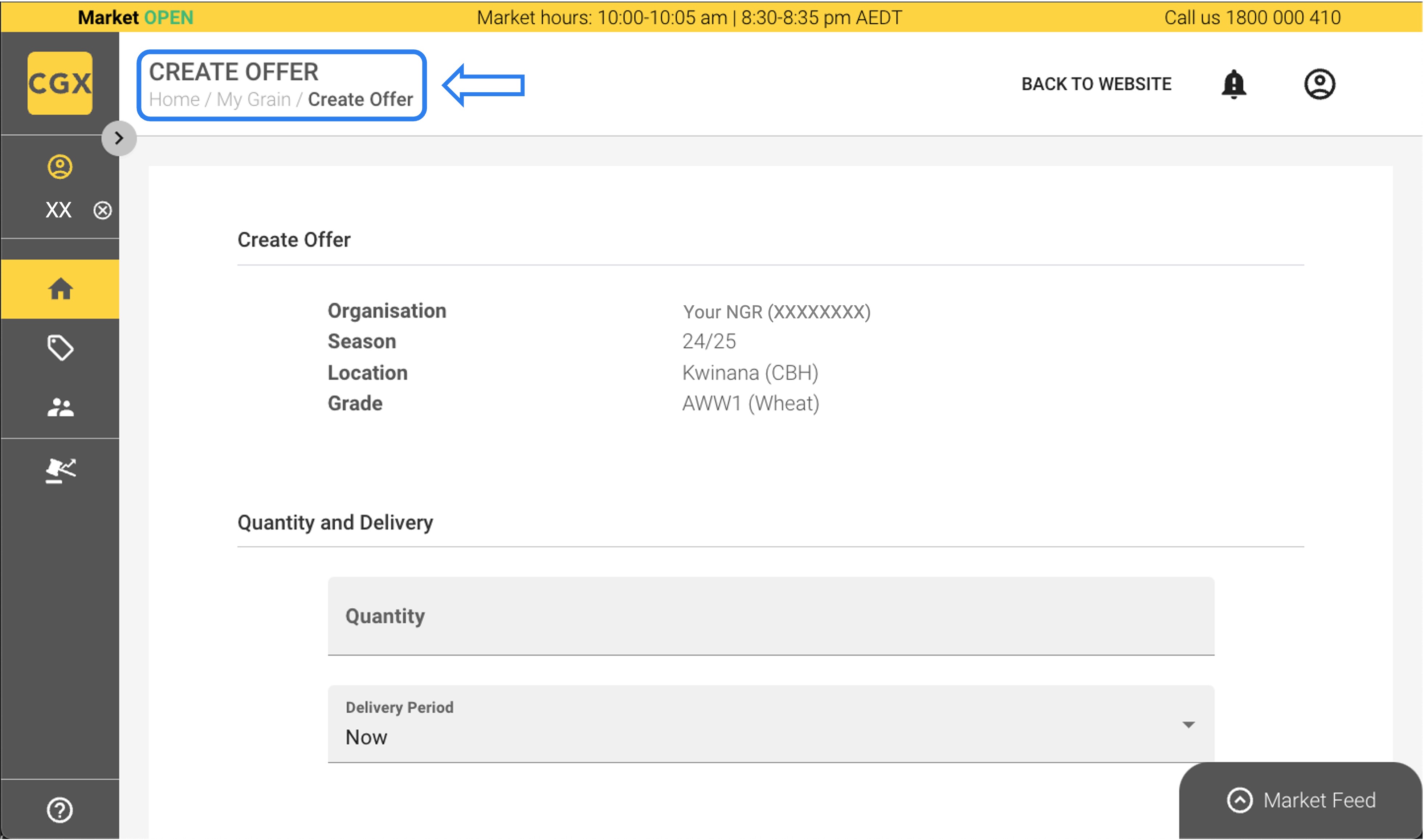The height and width of the screenshot is (840, 1424).
Task: Open the auction gavel sidebar icon
Action: click(60, 470)
